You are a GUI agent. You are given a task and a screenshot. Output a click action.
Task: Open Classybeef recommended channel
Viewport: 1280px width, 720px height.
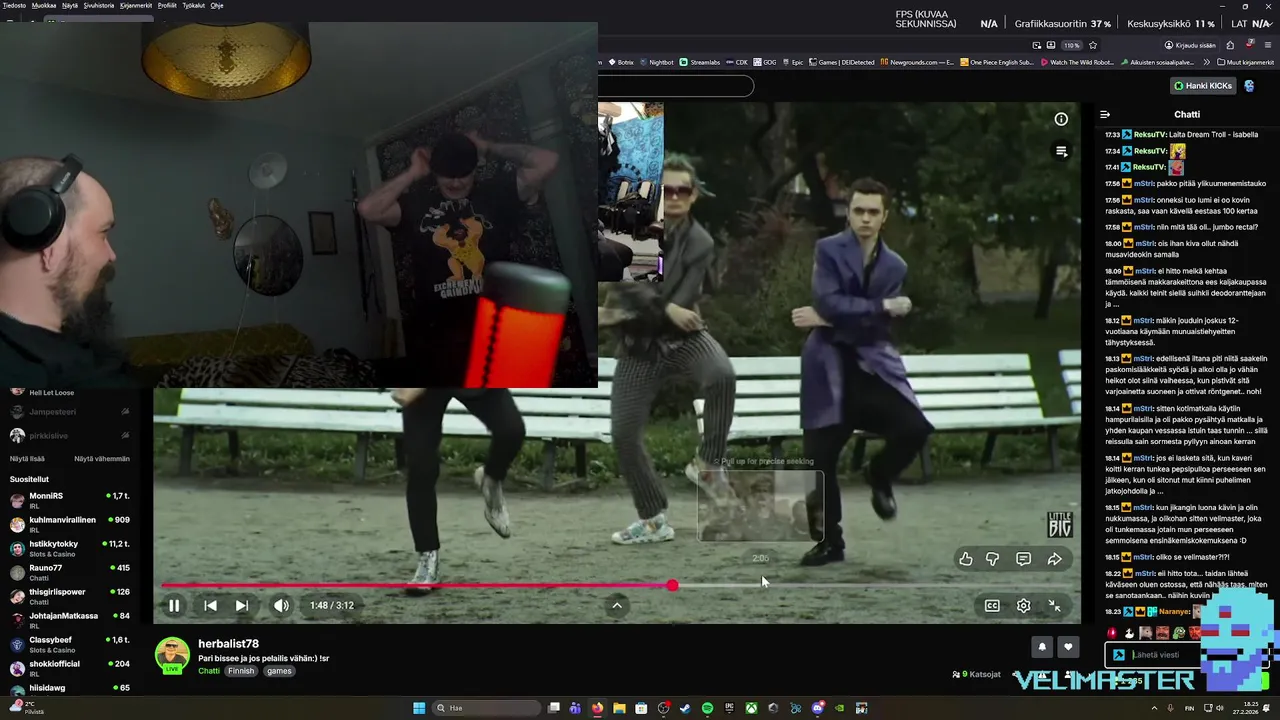(x=70, y=644)
